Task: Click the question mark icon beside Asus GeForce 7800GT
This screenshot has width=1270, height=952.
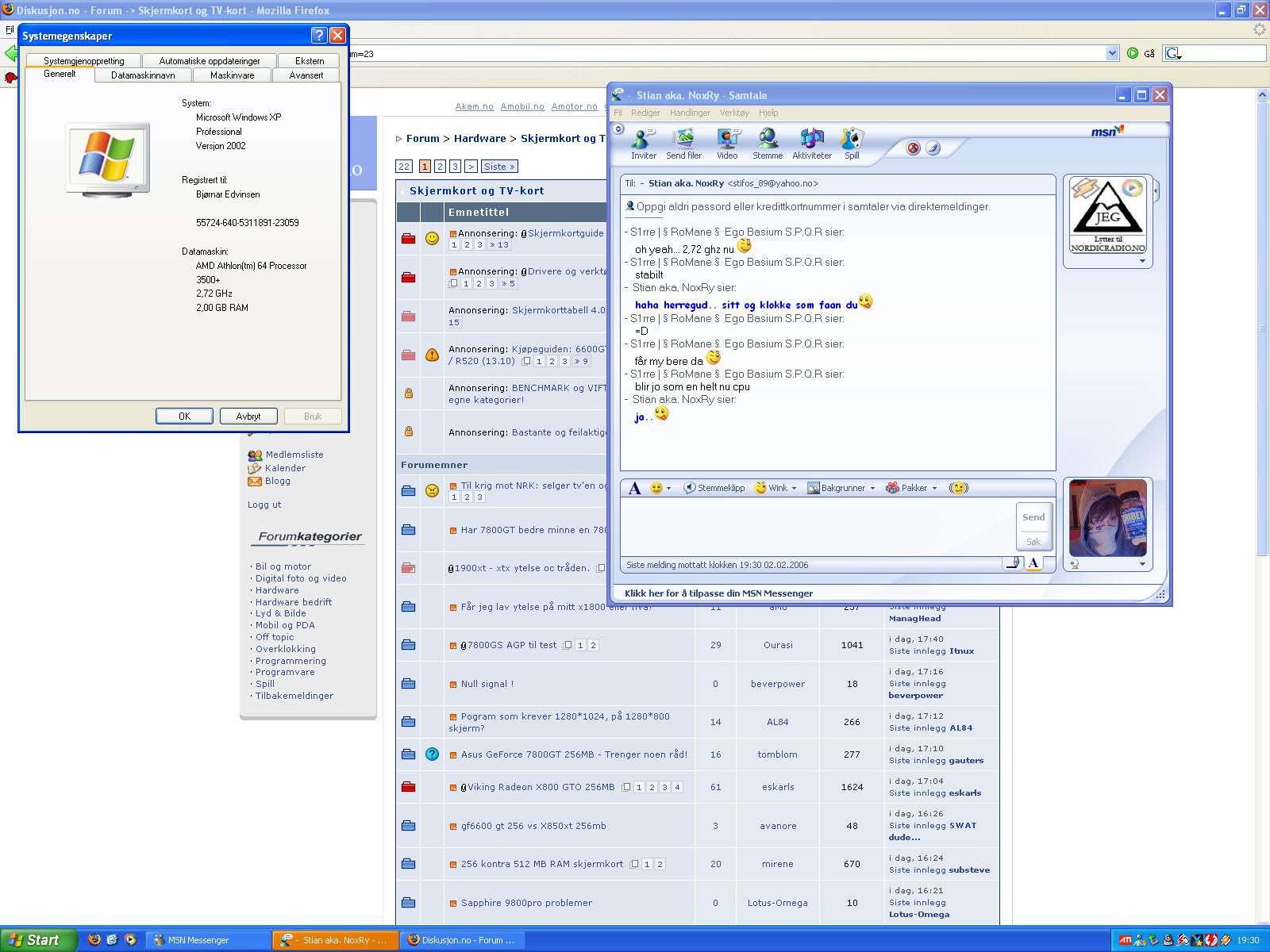Action: click(432, 754)
